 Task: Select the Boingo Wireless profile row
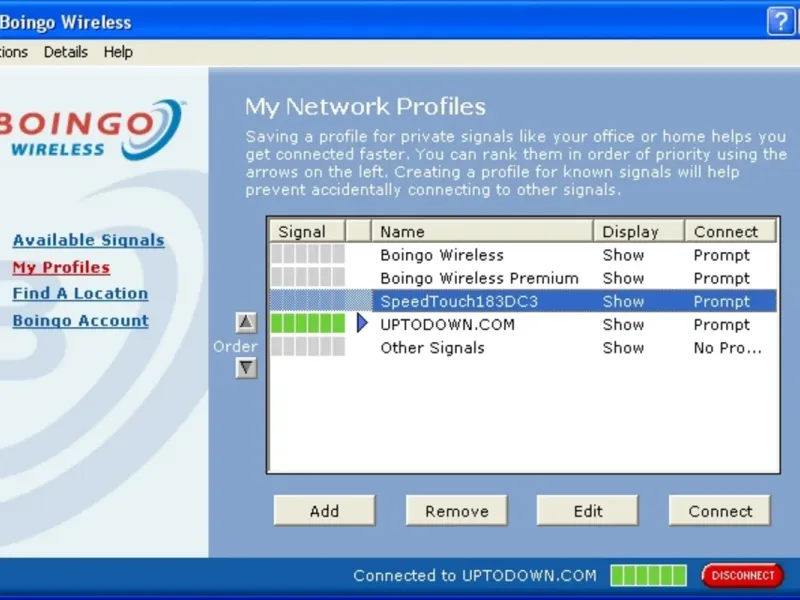523,255
